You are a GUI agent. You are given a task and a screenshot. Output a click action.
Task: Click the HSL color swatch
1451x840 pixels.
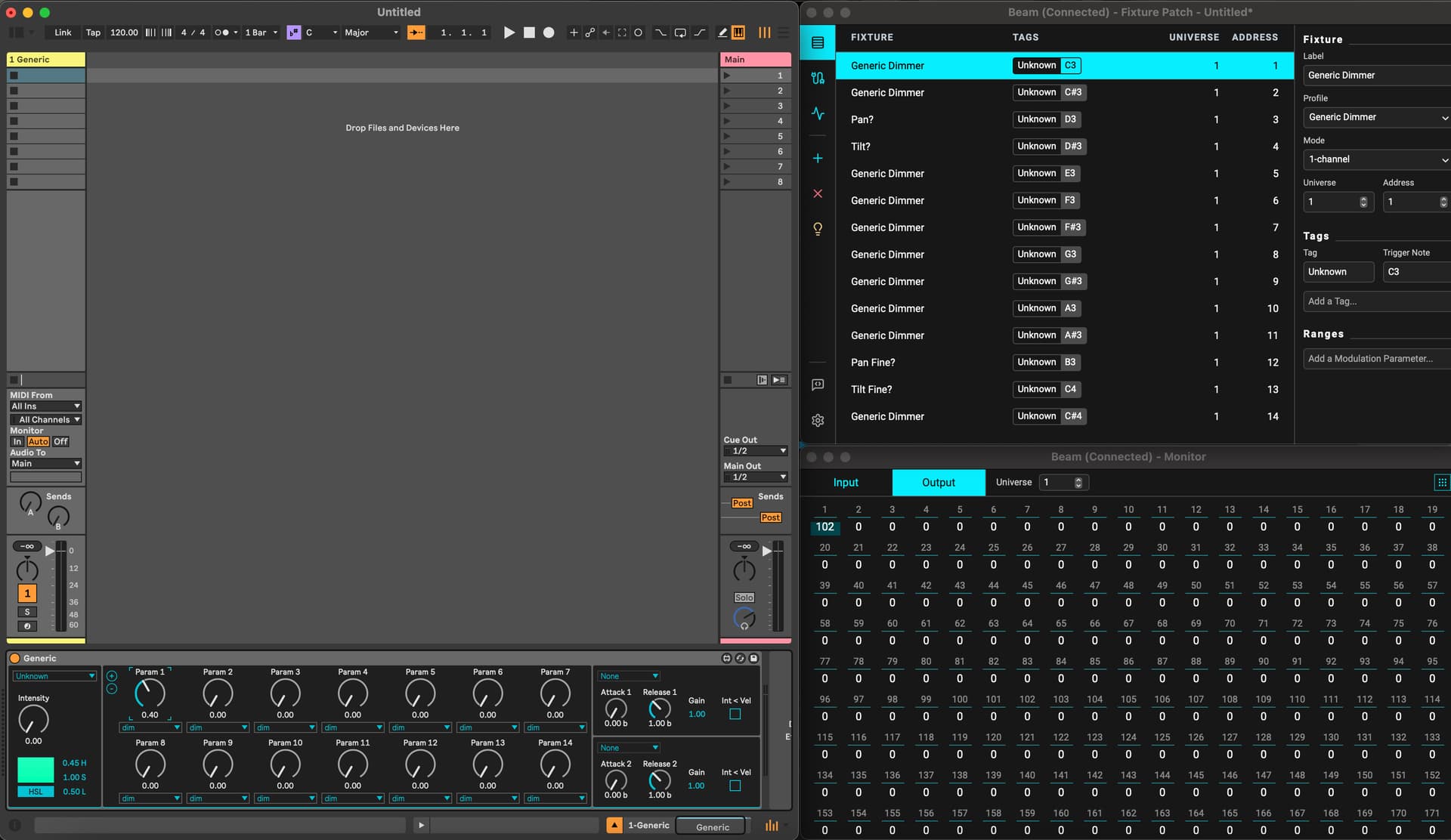point(36,771)
